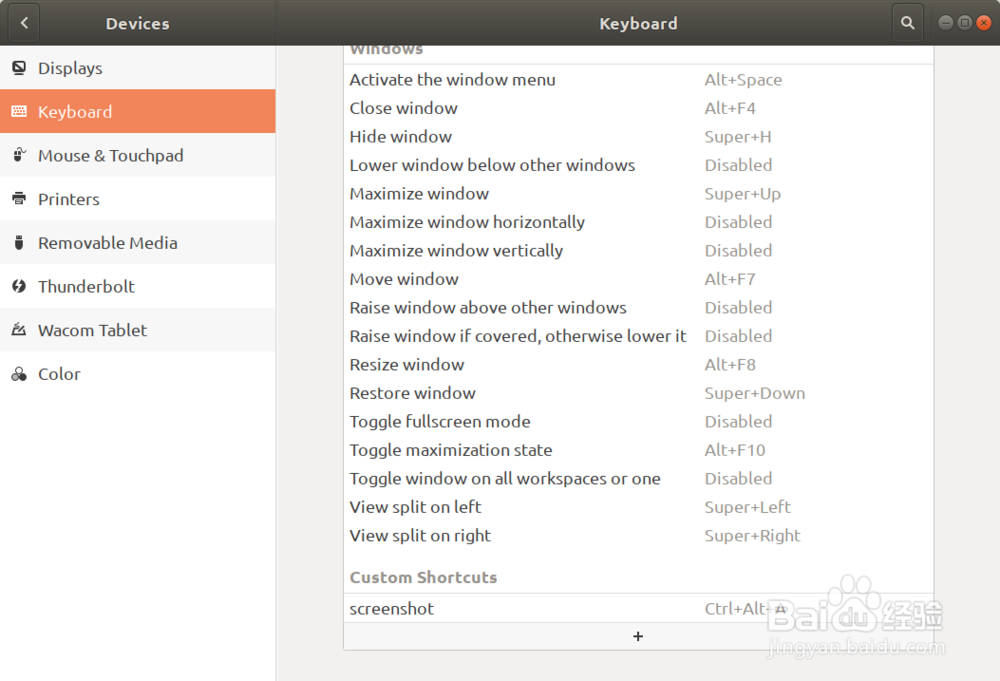Viewport: 1000px width, 681px height.
Task: Edit the 'Move window' shortcut
Action: [638, 279]
